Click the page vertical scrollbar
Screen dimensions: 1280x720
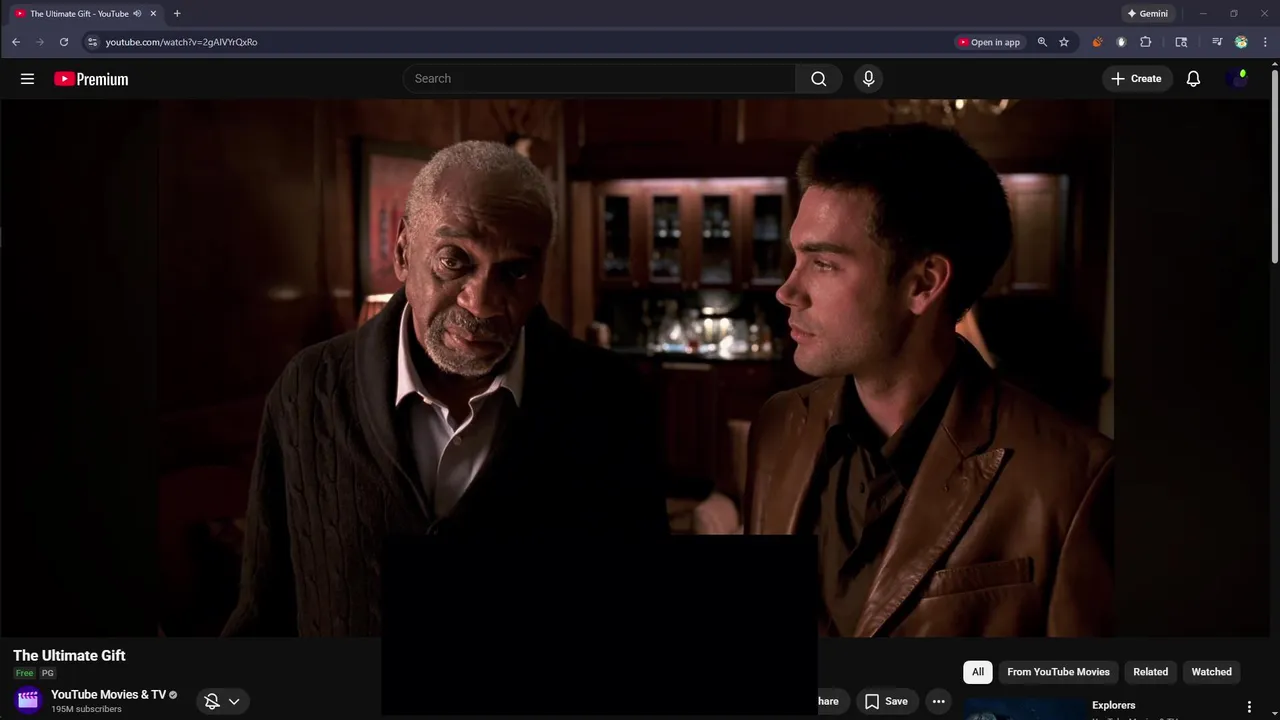tap(1275, 165)
